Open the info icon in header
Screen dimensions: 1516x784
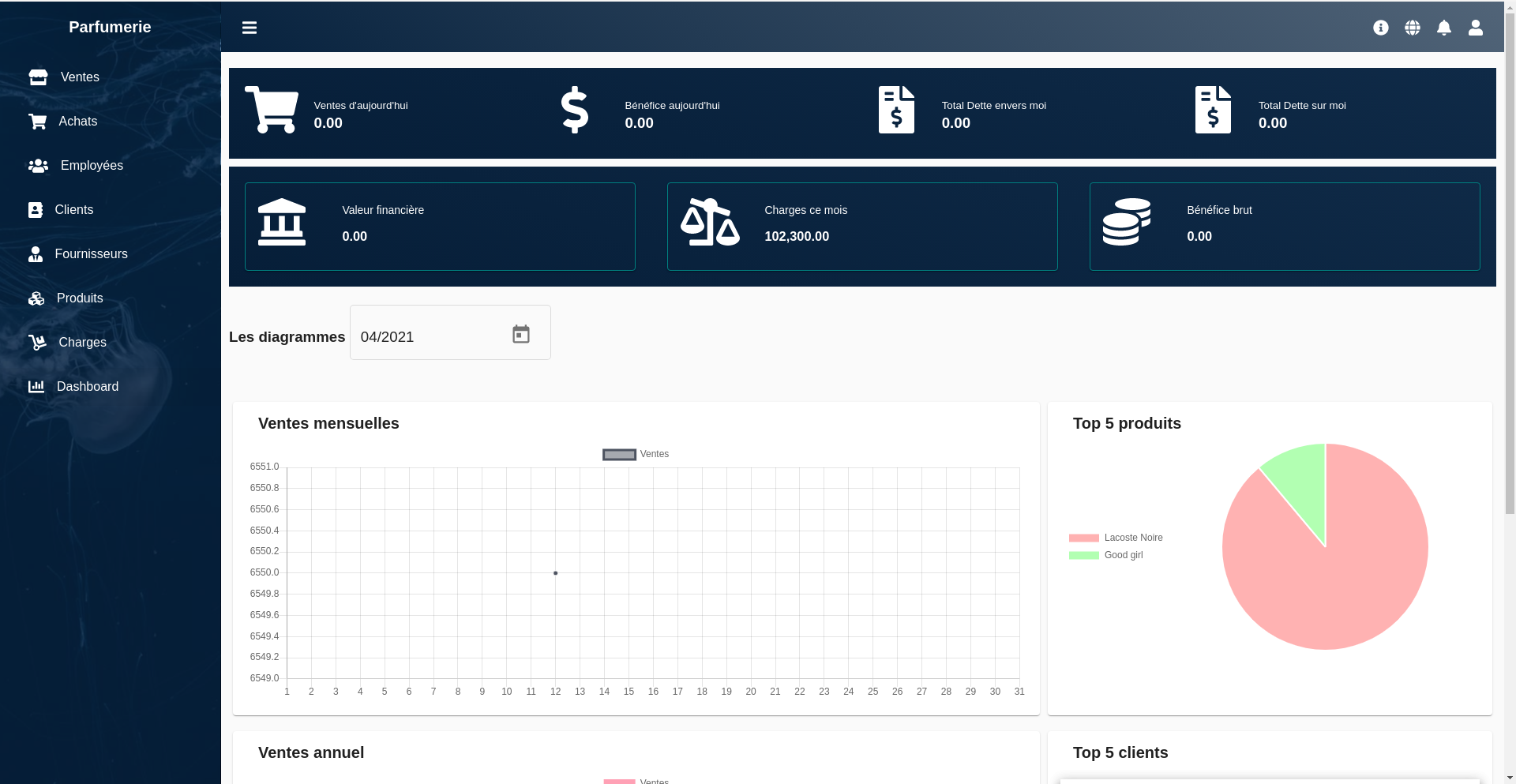coord(1381,28)
